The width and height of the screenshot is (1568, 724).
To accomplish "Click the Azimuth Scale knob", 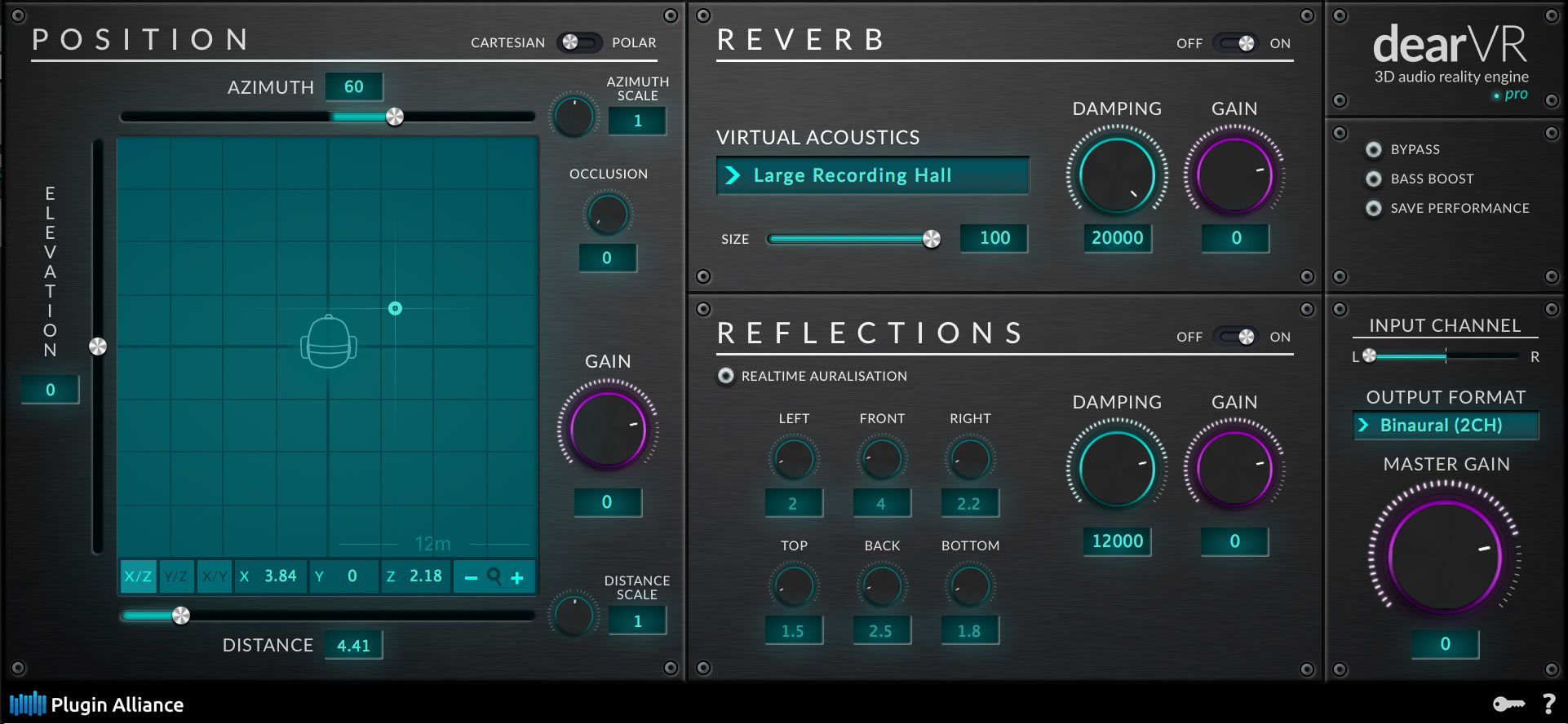I will click(x=574, y=117).
